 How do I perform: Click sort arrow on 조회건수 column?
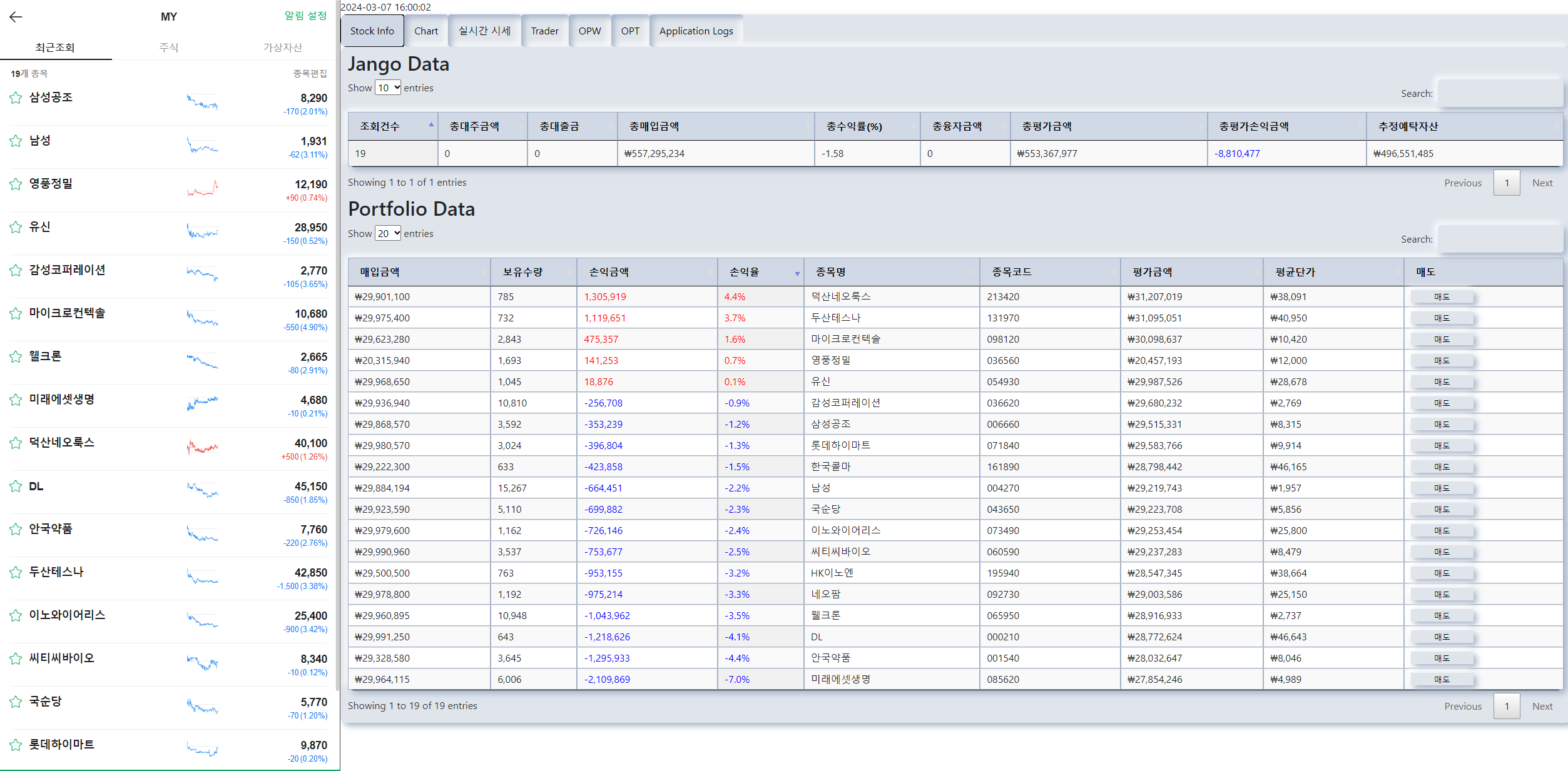point(430,125)
